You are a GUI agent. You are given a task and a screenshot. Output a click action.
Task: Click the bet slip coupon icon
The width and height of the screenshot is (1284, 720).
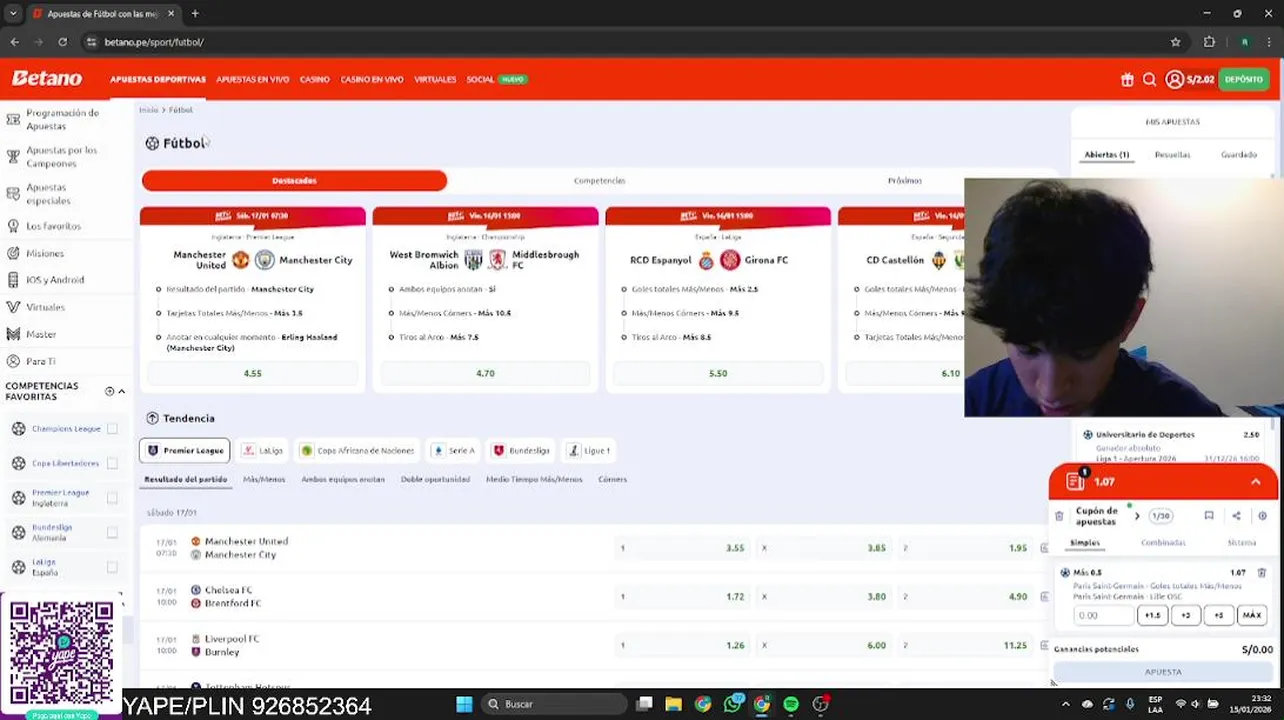[1075, 481]
